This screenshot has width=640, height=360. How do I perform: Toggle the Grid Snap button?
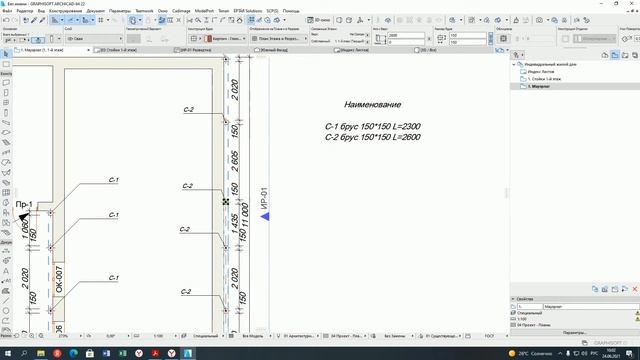(100, 20)
